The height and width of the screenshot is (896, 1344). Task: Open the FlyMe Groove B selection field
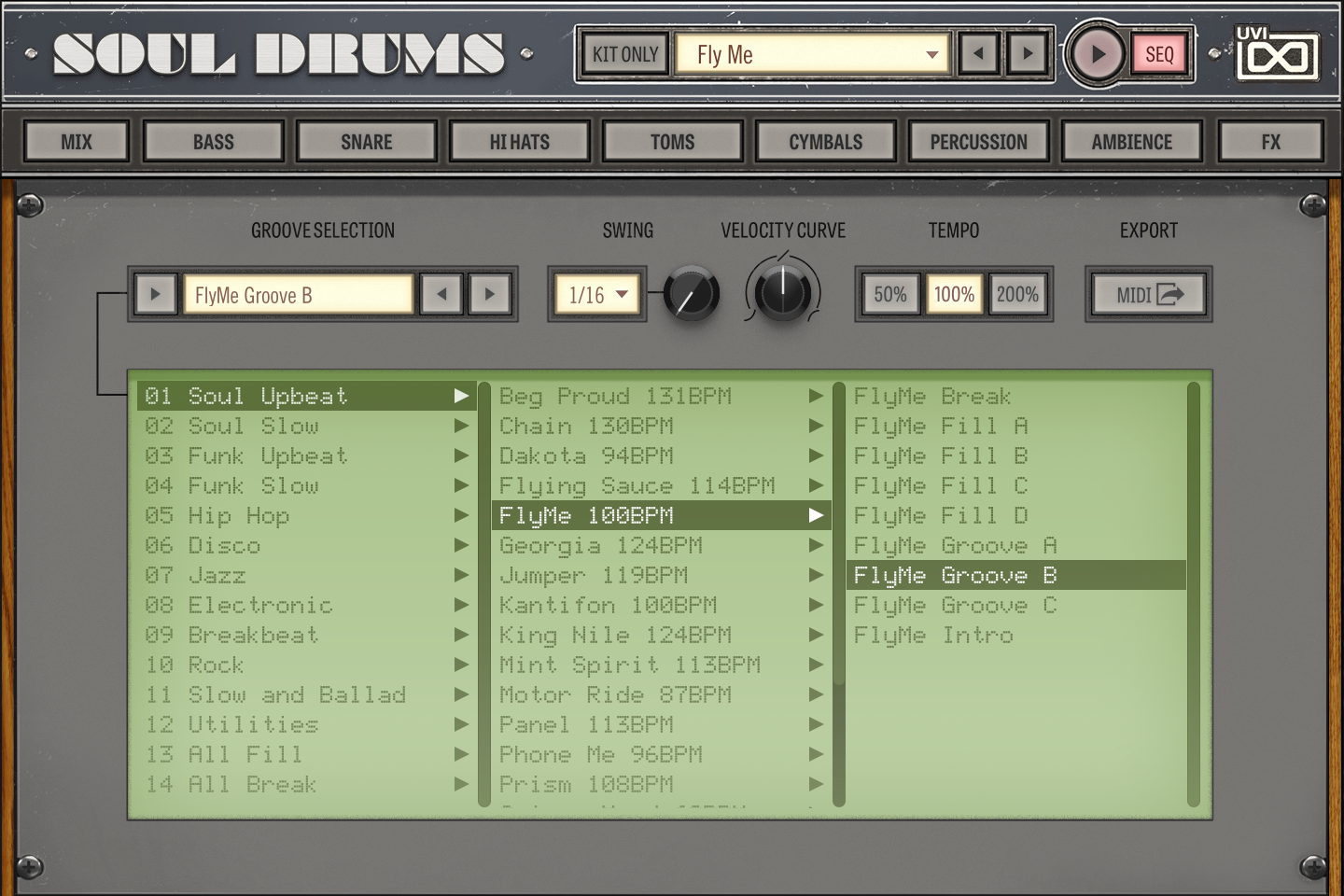[297, 294]
